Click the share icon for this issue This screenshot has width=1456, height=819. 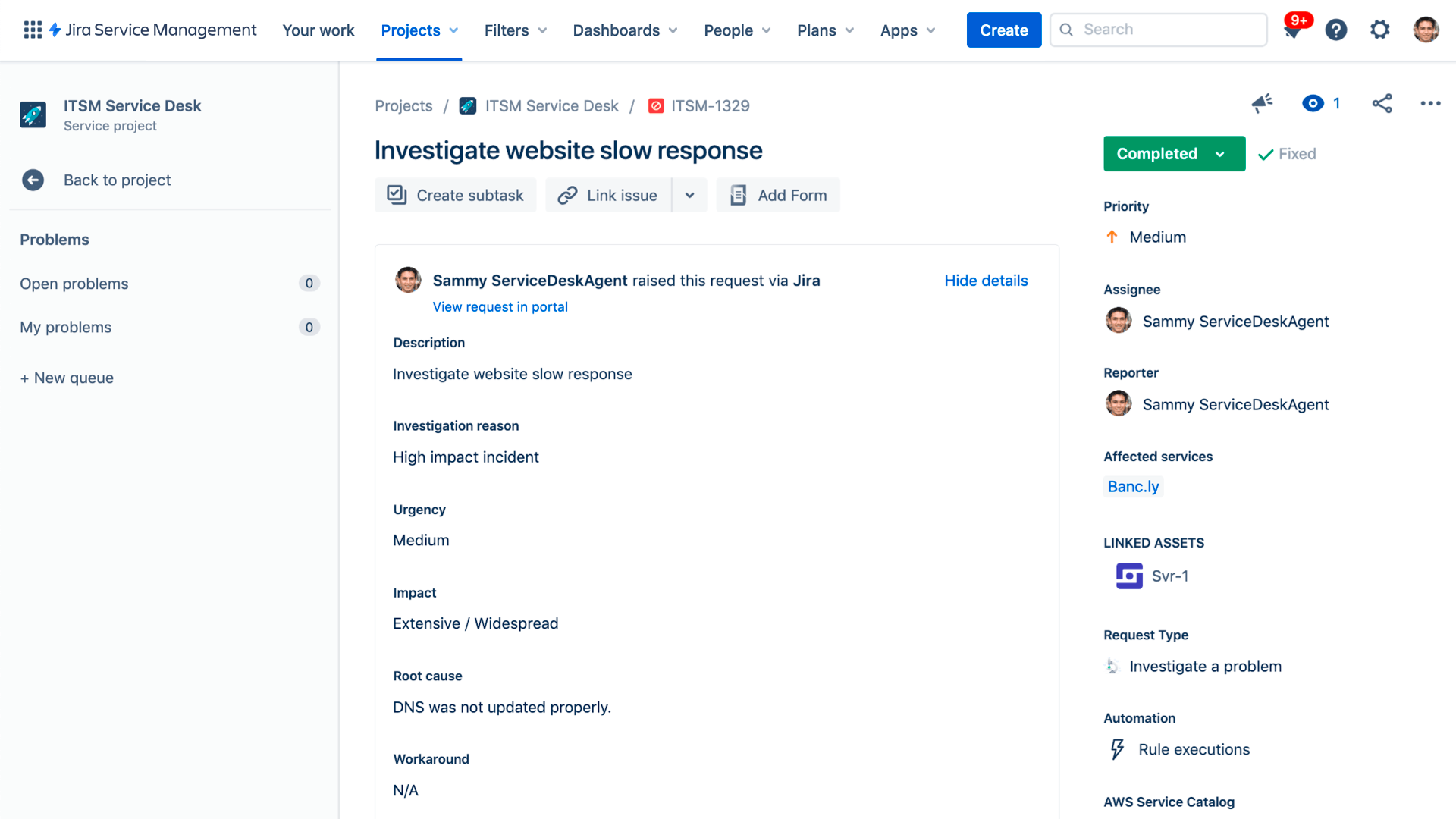point(1382,104)
